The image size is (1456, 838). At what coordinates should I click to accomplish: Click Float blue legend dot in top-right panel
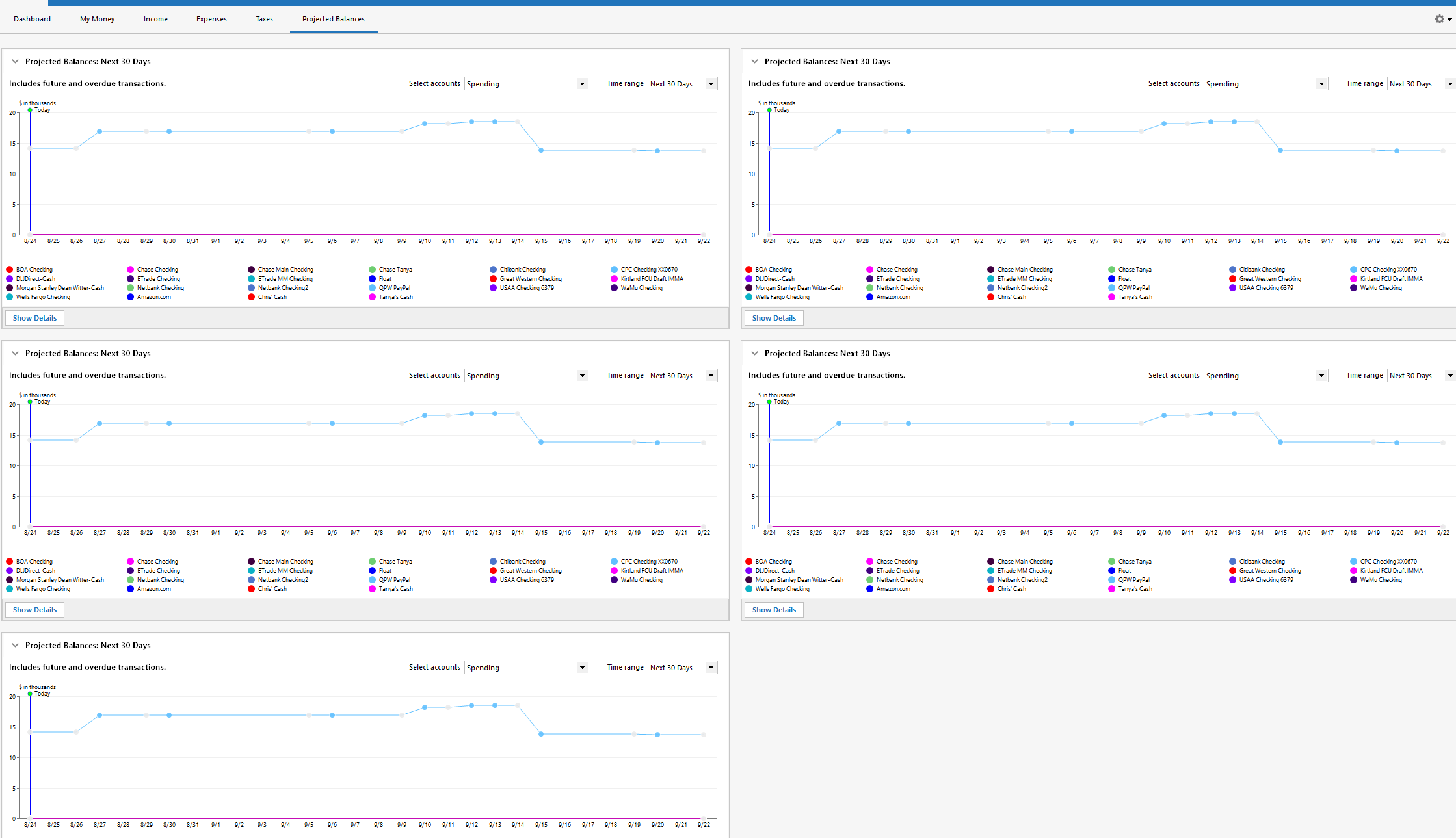pos(1112,279)
